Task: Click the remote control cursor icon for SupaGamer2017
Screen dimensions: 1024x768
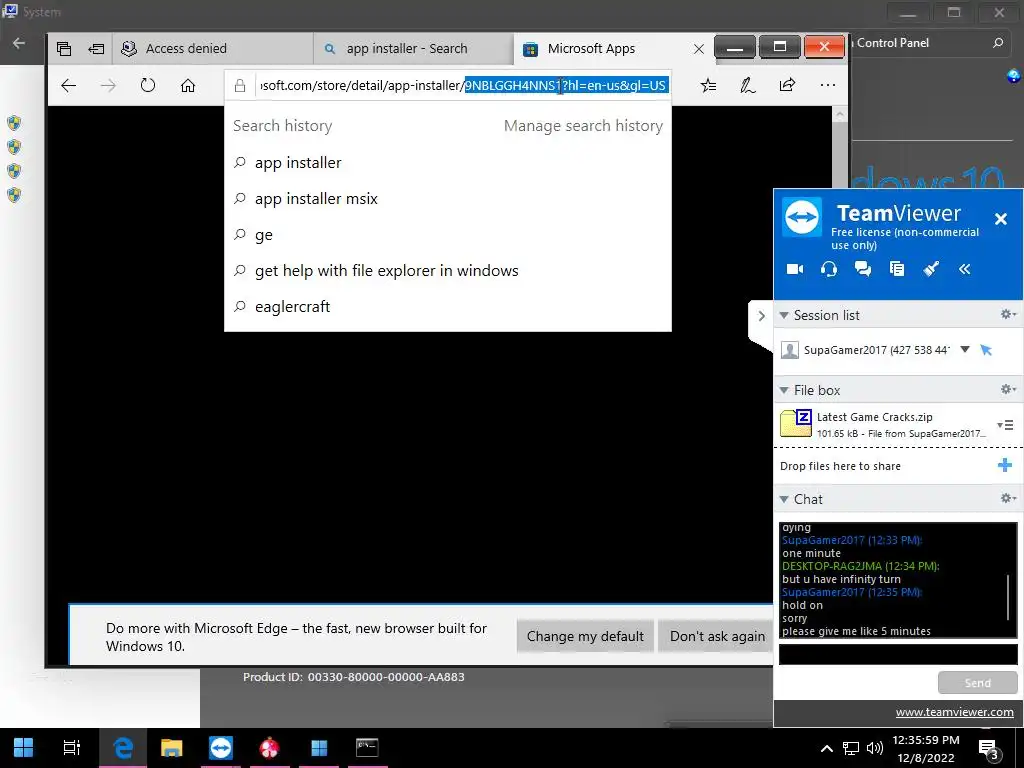Action: (x=986, y=350)
